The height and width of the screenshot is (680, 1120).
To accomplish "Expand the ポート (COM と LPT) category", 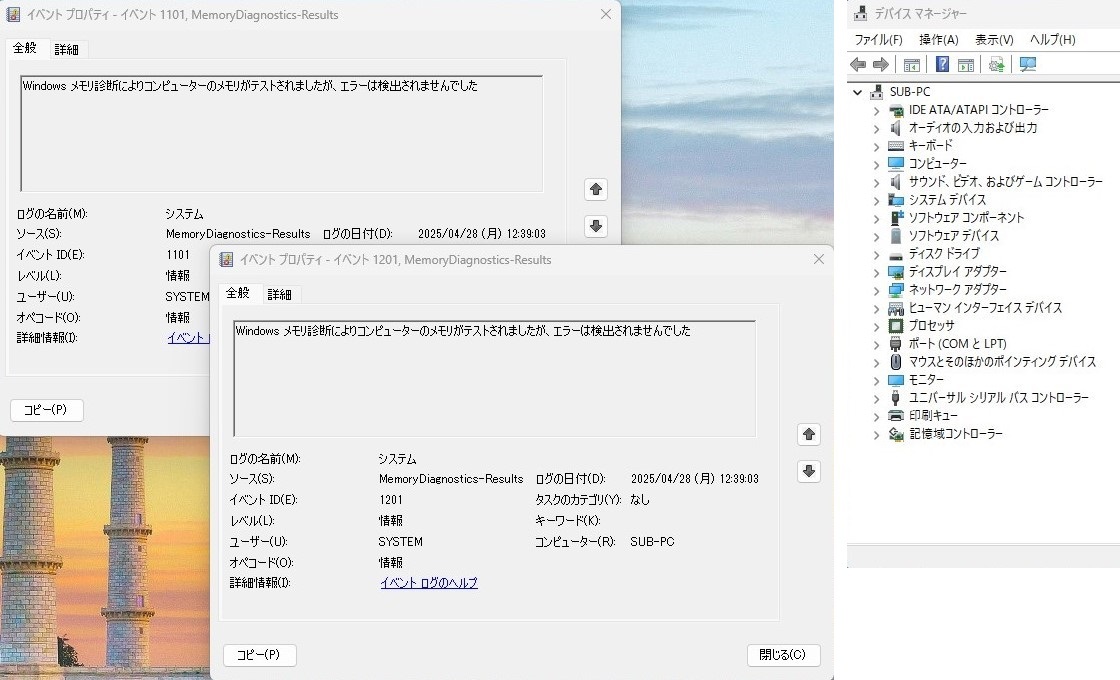I will pos(876,344).
